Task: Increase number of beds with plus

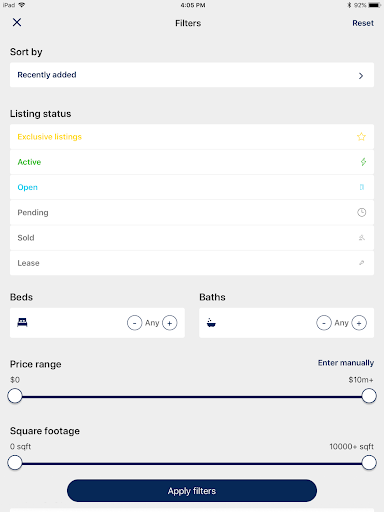Action: coord(170,323)
